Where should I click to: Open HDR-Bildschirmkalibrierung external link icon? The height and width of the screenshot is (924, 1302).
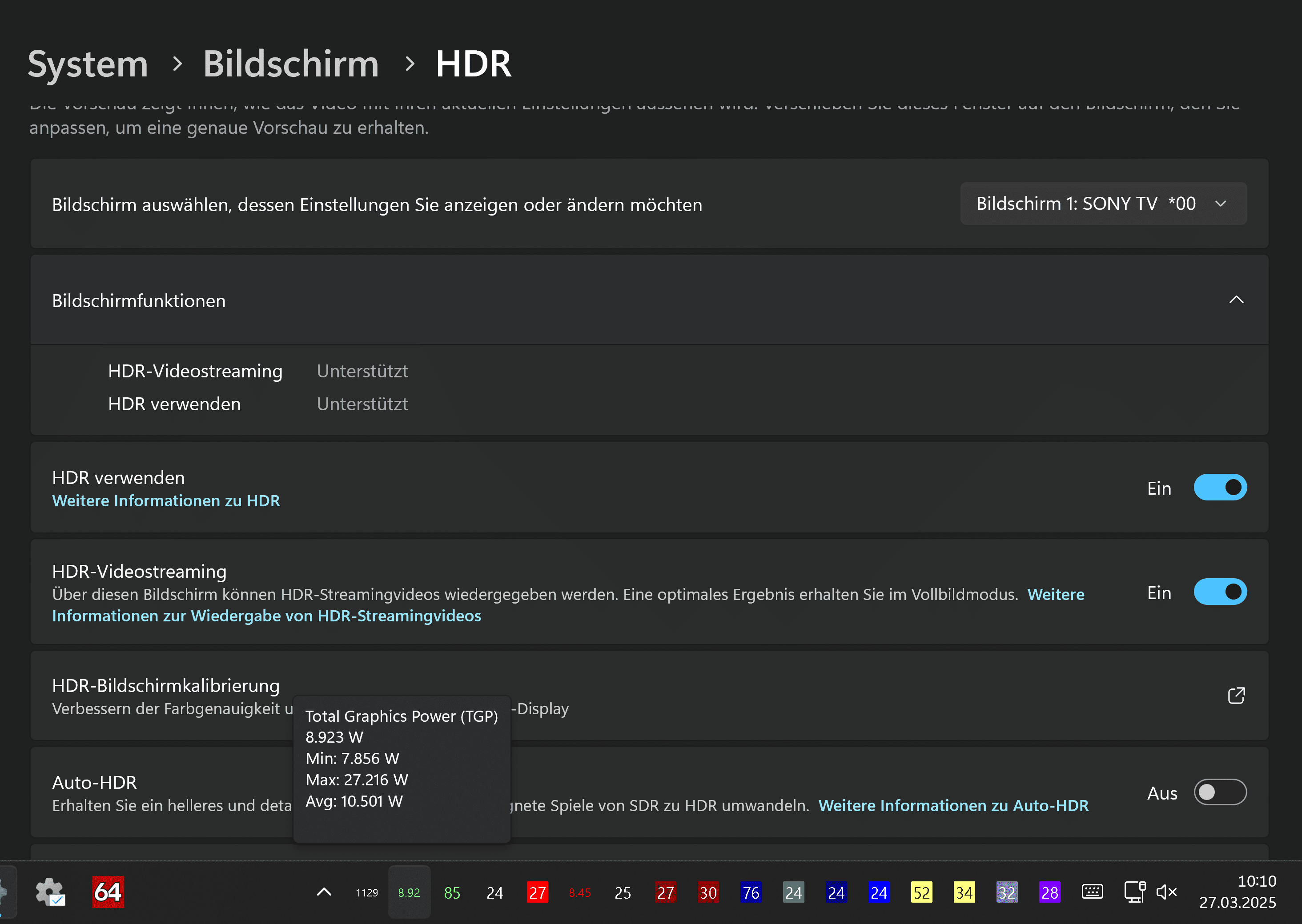point(1236,695)
